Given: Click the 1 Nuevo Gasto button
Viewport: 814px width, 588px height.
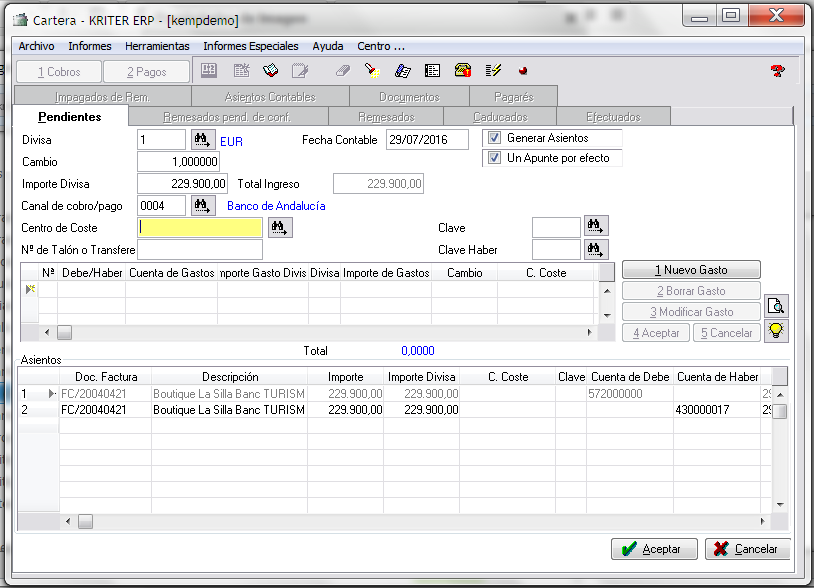Looking at the screenshot, I should (x=691, y=270).
